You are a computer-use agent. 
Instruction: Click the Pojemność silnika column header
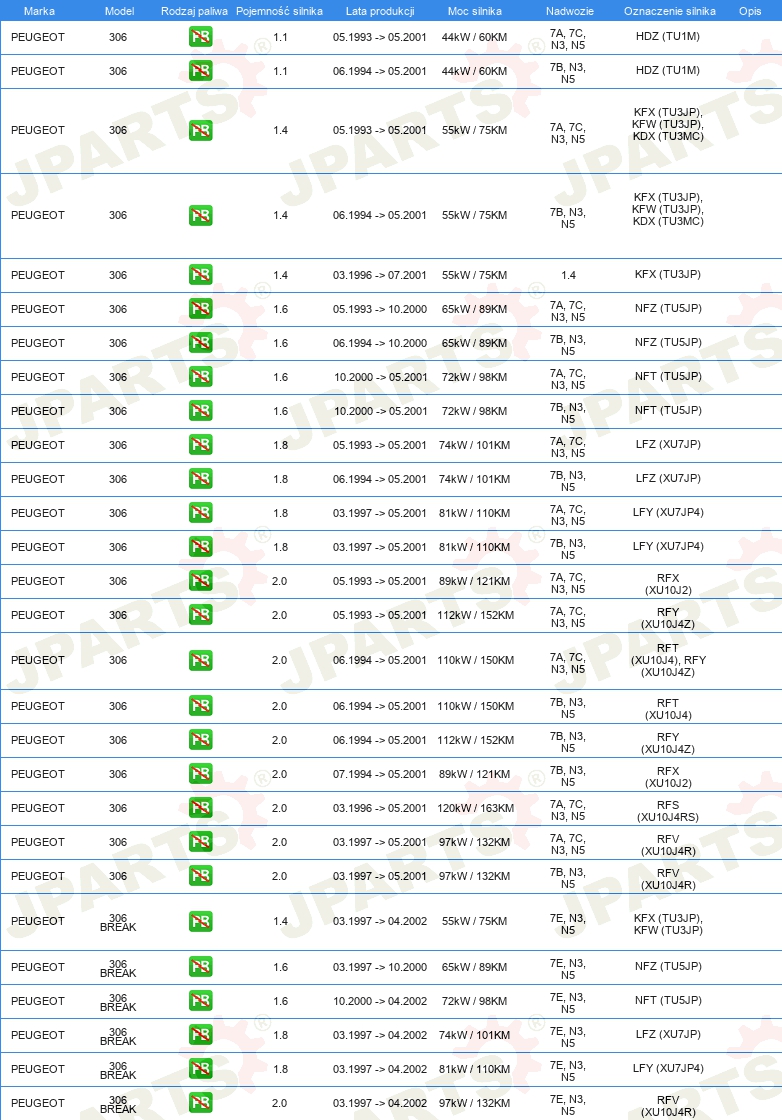click(279, 11)
